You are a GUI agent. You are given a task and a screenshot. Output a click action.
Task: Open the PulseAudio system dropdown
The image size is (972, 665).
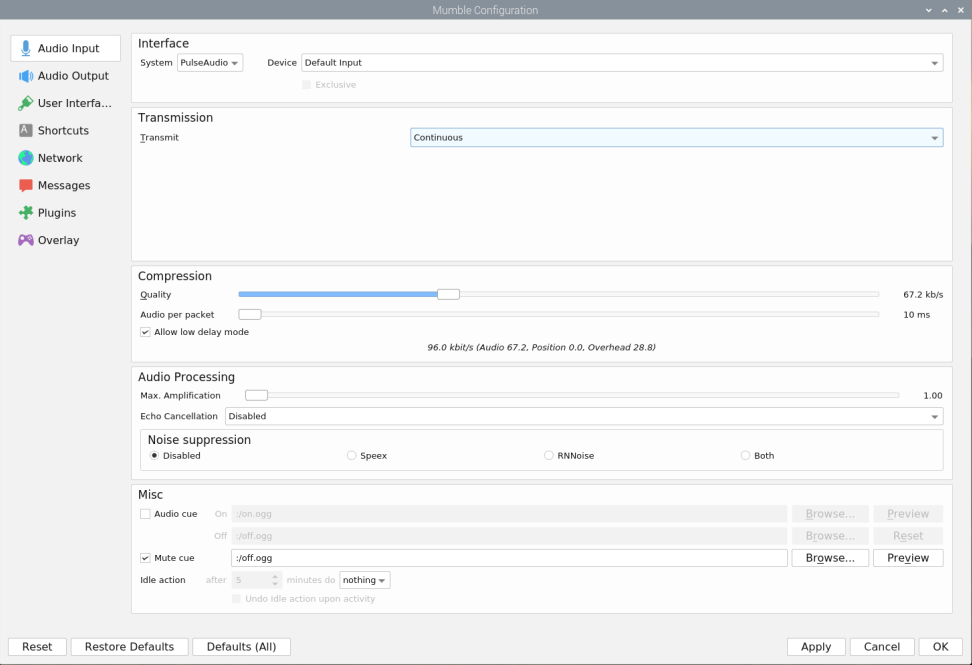tap(209, 63)
